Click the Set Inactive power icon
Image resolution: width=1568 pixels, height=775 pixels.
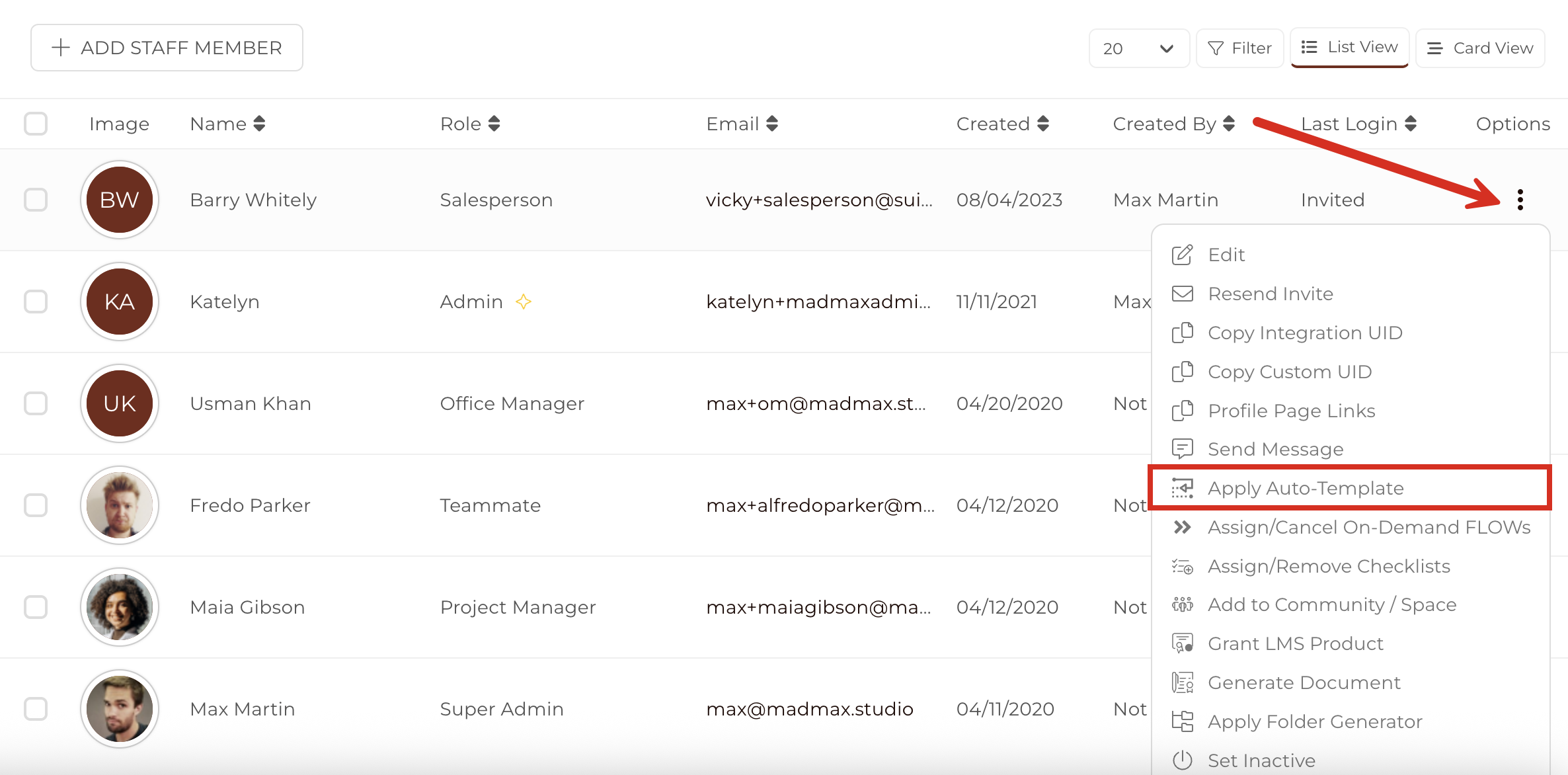pyautogui.click(x=1182, y=760)
